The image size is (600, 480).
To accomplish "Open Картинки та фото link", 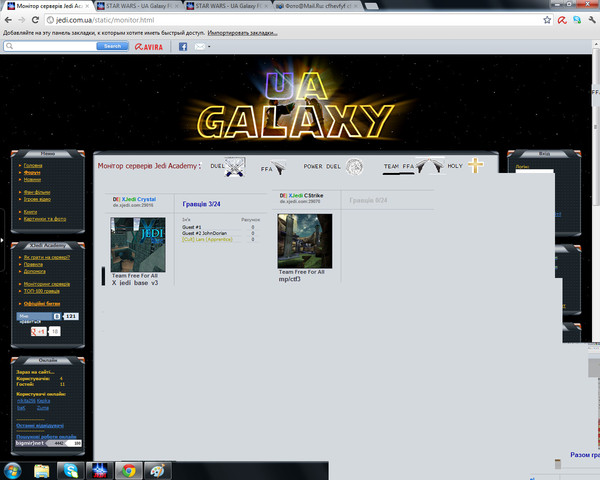I will [45, 219].
